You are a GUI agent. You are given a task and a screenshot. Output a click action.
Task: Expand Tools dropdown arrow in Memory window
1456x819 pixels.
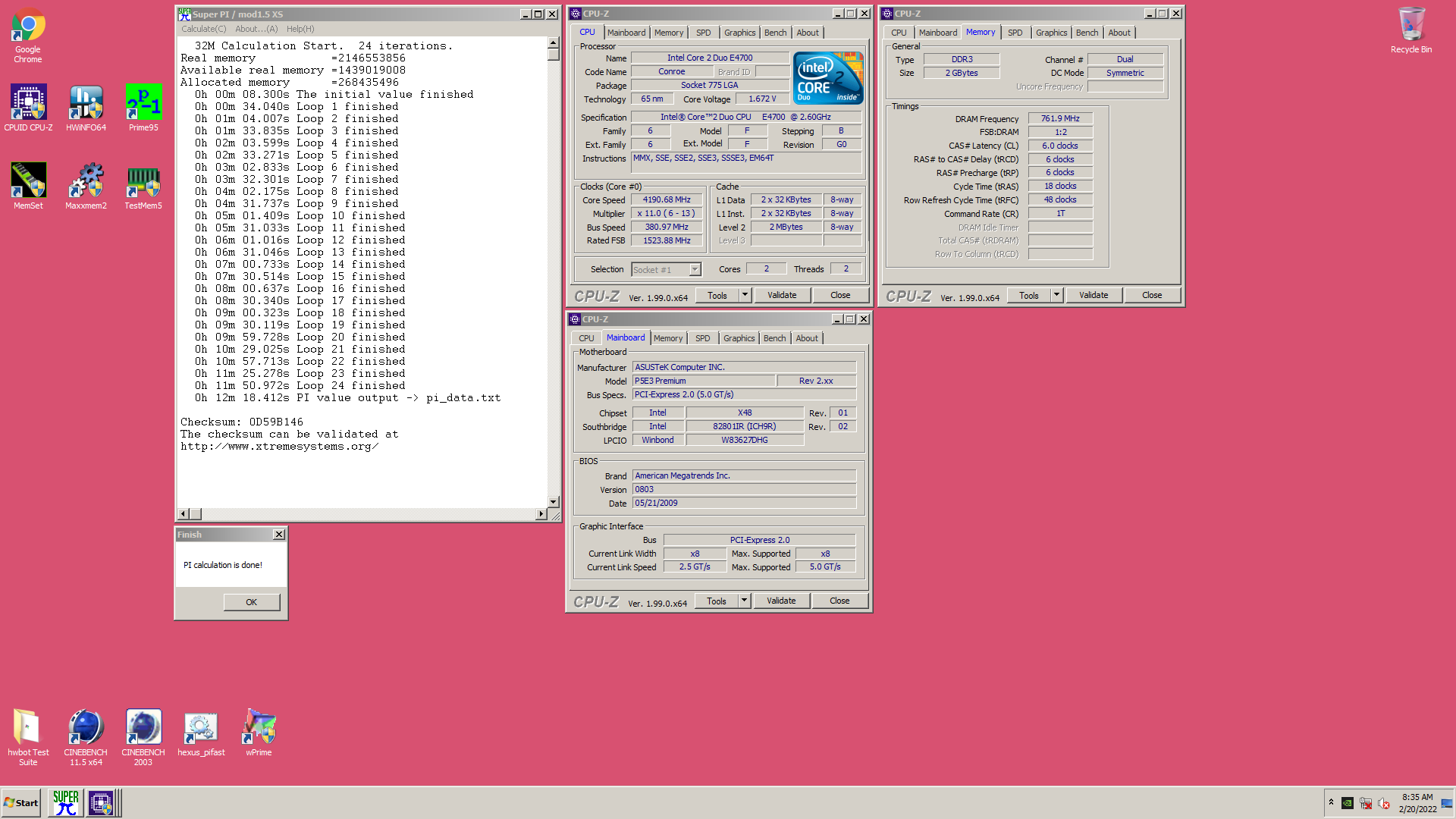coord(1056,296)
